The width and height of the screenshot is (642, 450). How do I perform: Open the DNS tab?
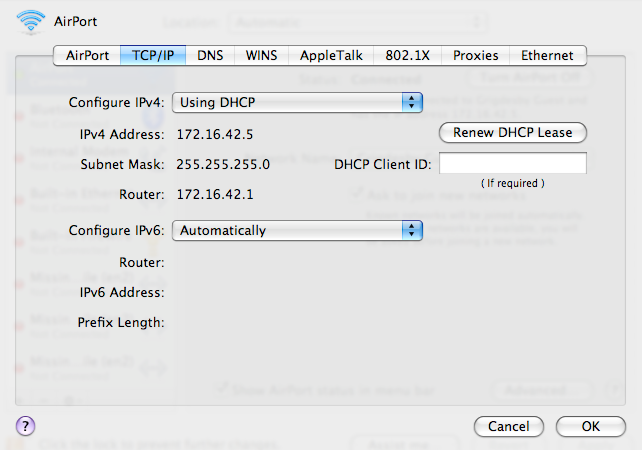click(210, 56)
